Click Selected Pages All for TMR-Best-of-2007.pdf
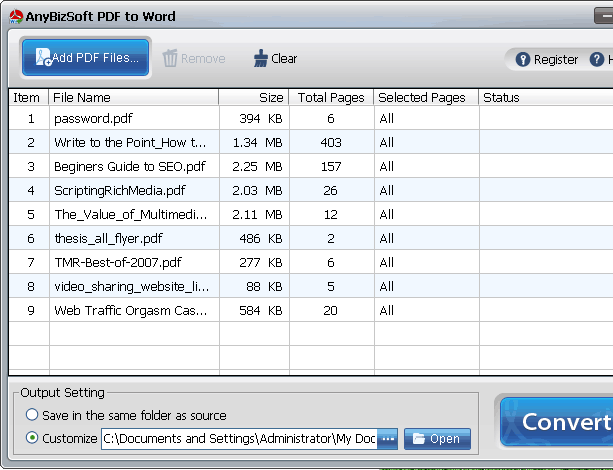This screenshot has height=470, width=613. pyautogui.click(x=386, y=262)
